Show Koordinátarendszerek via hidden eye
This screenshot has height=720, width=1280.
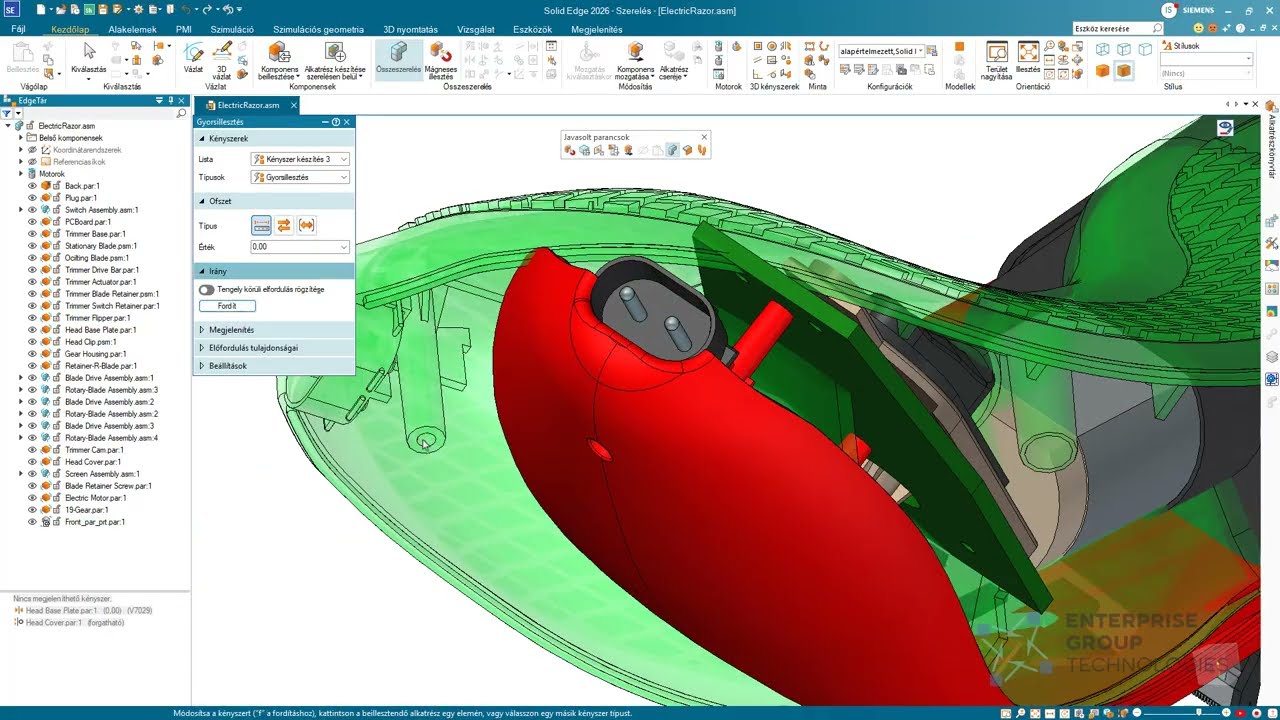pyautogui.click(x=32, y=150)
